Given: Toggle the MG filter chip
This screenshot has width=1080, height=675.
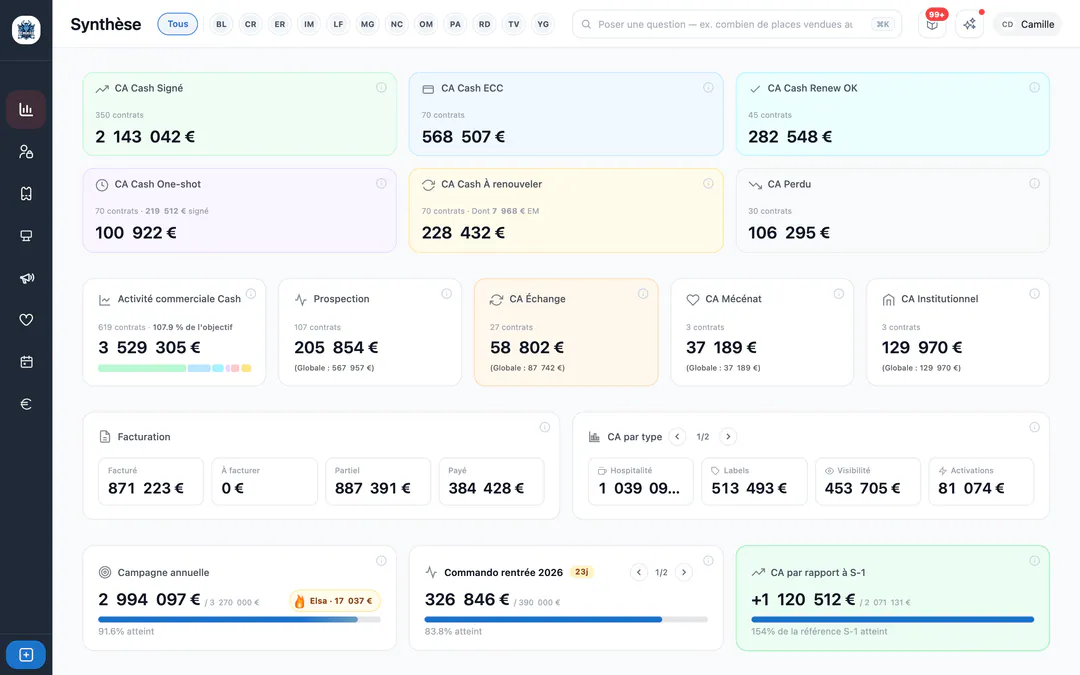Looking at the screenshot, I should 368,24.
